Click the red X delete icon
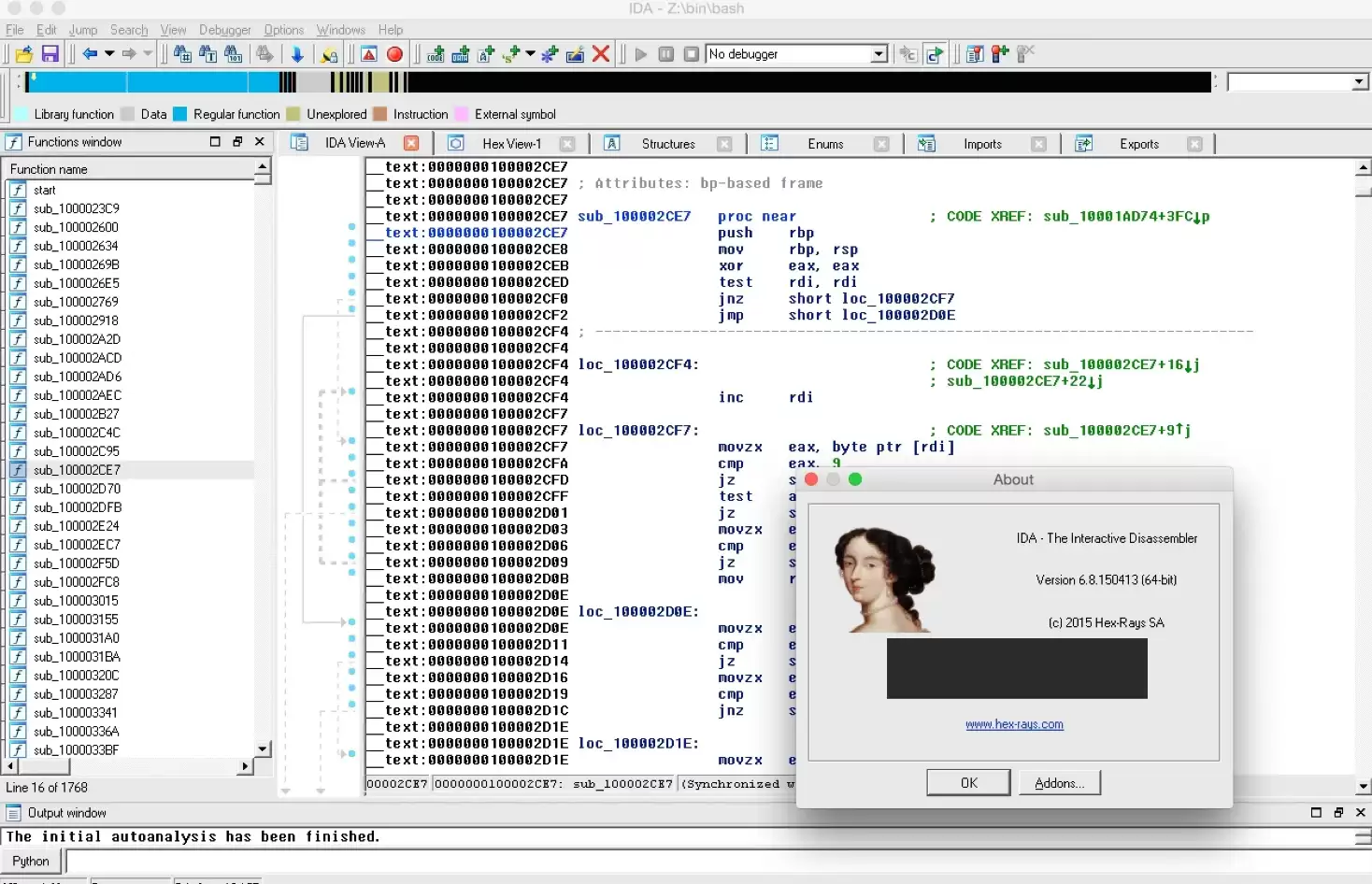 click(x=601, y=54)
